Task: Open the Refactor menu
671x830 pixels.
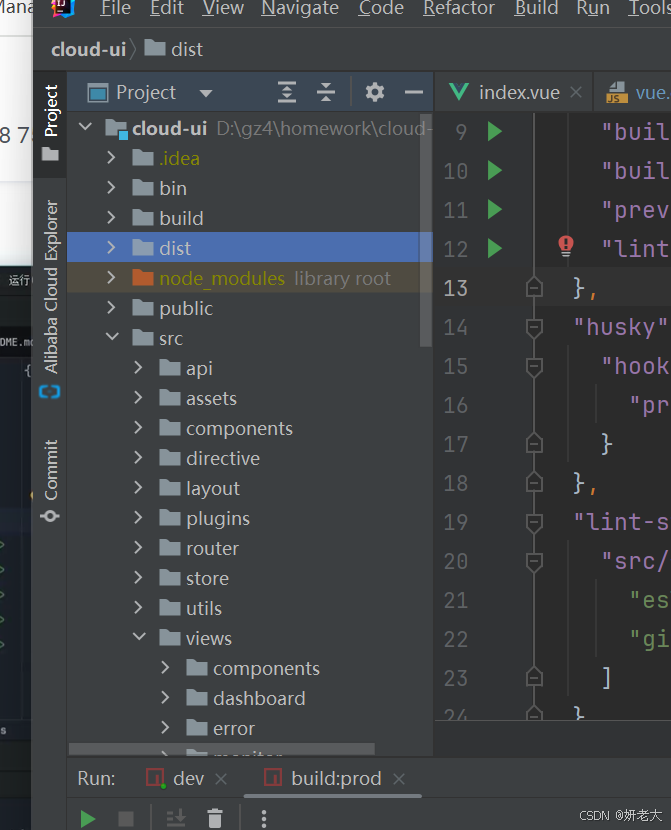Action: click(459, 8)
